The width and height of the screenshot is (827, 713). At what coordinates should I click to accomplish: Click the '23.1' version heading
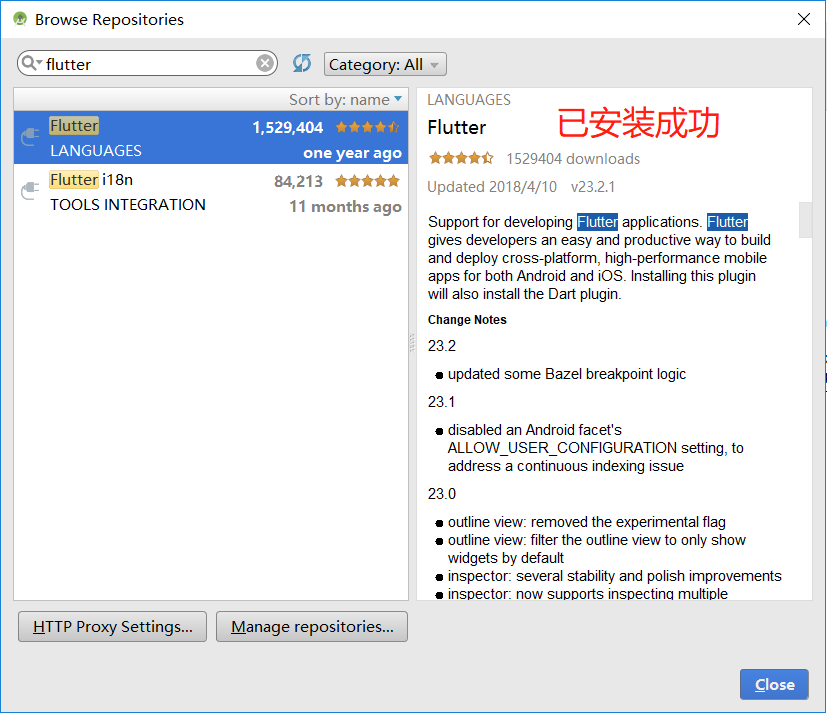click(x=441, y=402)
